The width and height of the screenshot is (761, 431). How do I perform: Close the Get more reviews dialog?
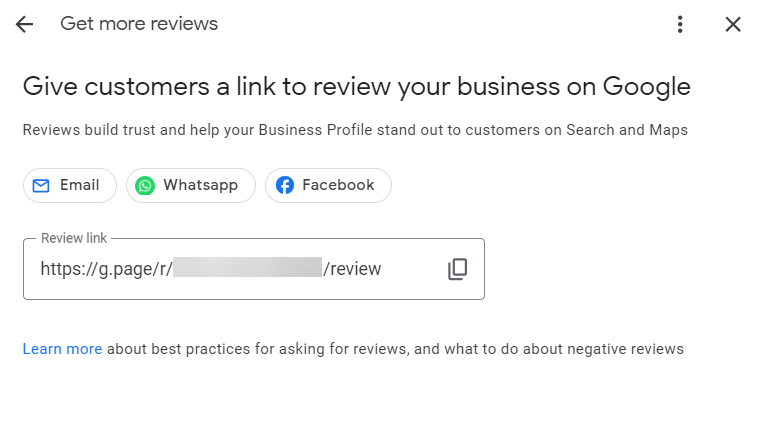pos(733,24)
